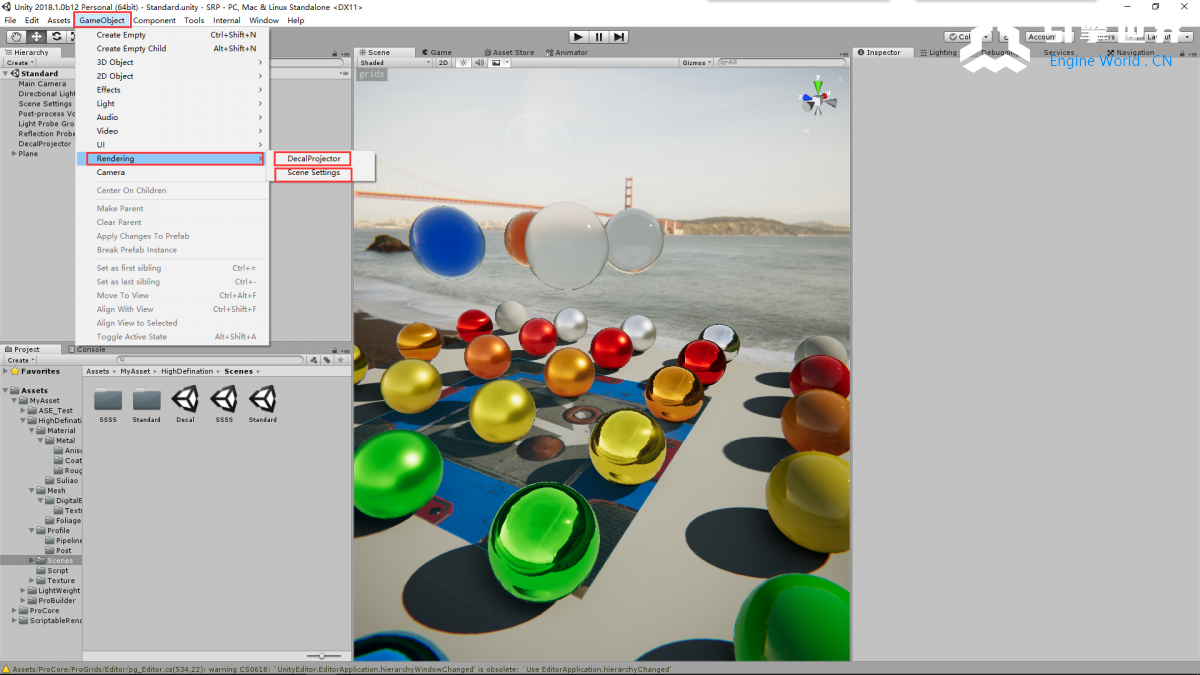Click the Step frame button
Screen dimensions: 1200x675
click(619, 37)
